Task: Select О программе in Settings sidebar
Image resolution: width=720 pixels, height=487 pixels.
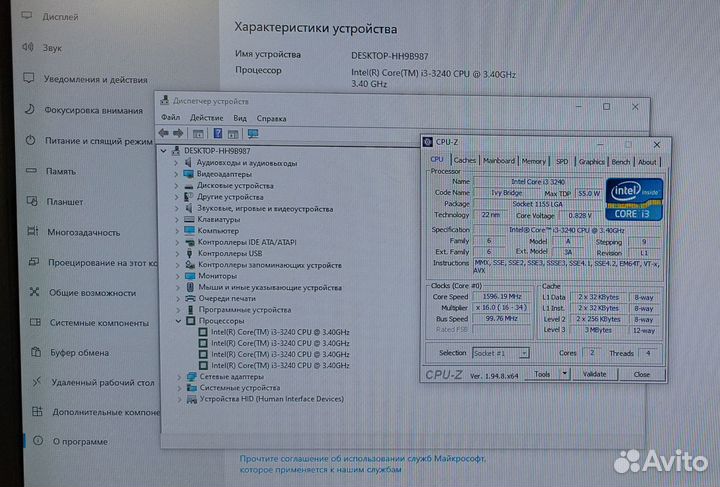Action: (x=80, y=442)
